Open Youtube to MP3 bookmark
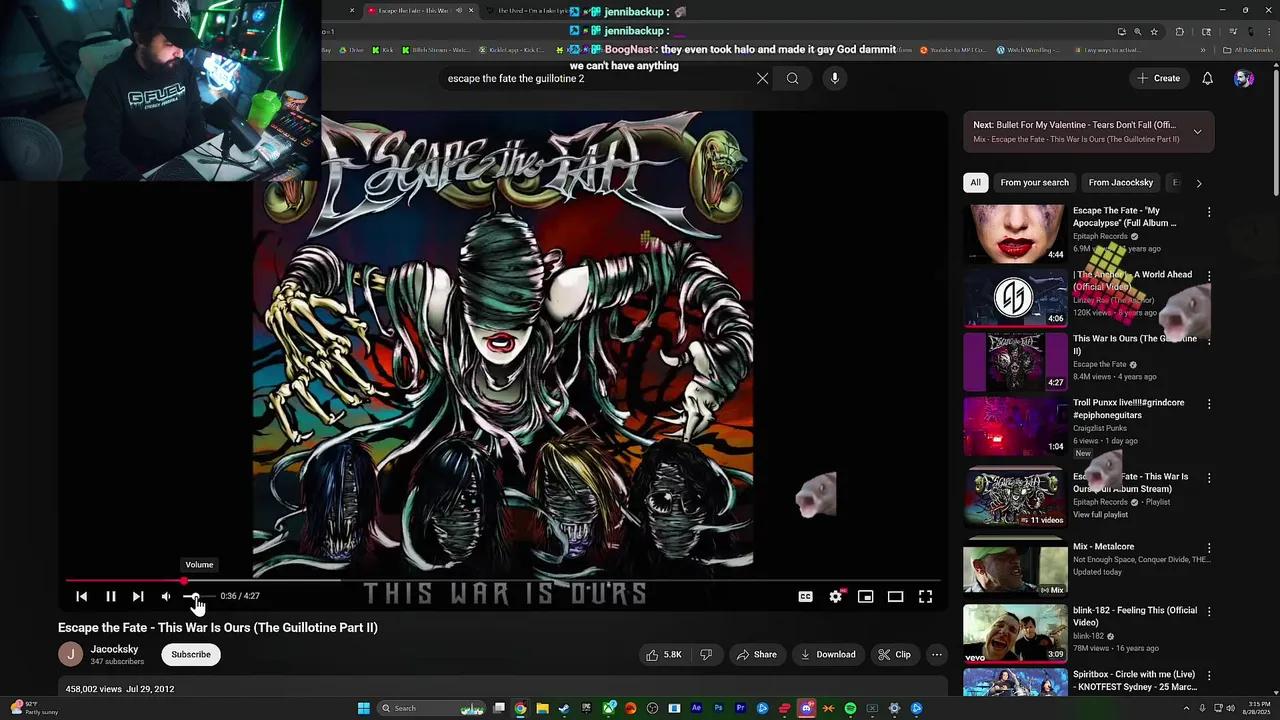 coord(952,50)
